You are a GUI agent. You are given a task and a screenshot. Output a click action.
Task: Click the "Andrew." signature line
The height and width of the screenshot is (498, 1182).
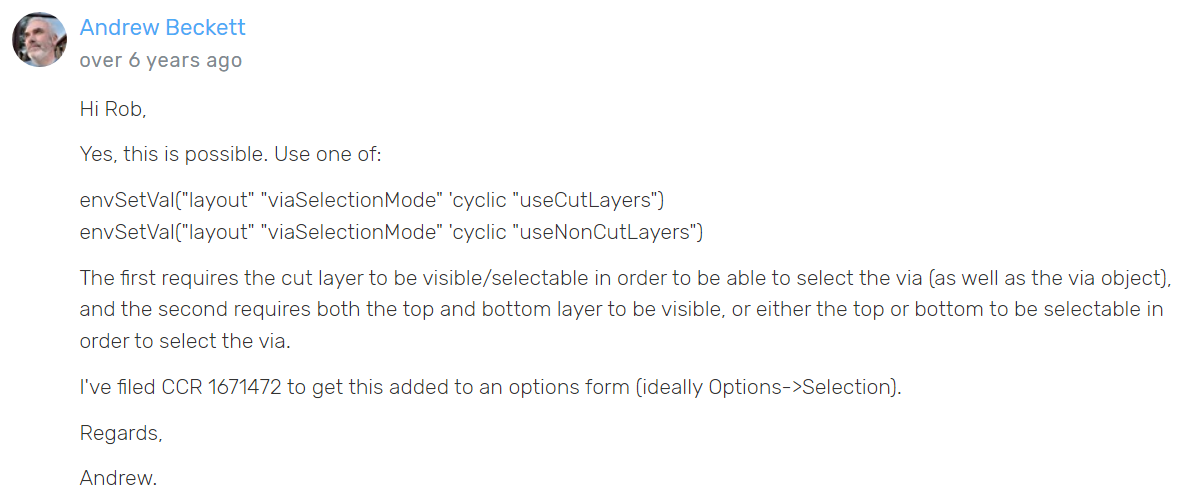[118, 479]
